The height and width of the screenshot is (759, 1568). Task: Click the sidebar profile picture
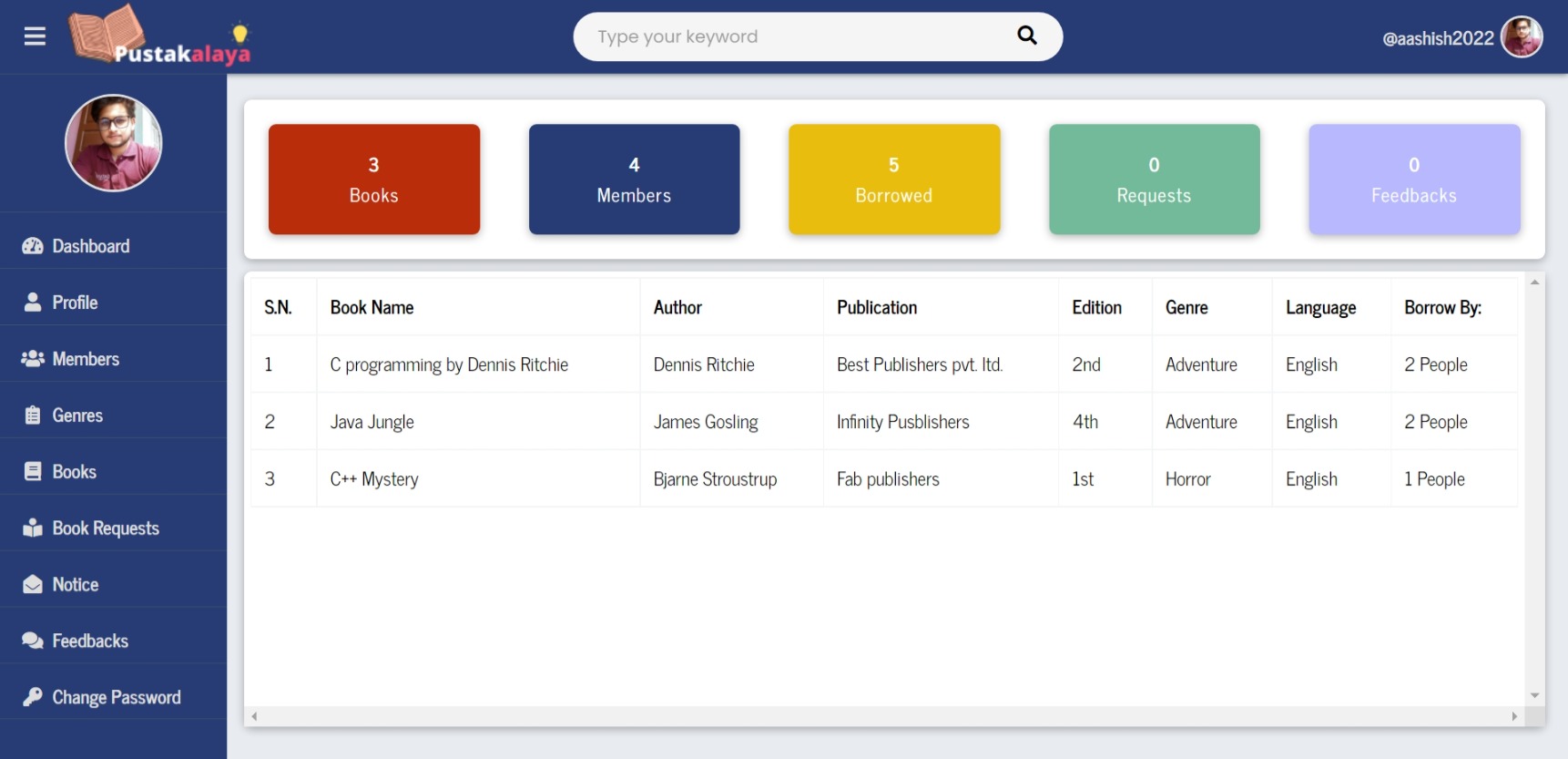point(113,143)
